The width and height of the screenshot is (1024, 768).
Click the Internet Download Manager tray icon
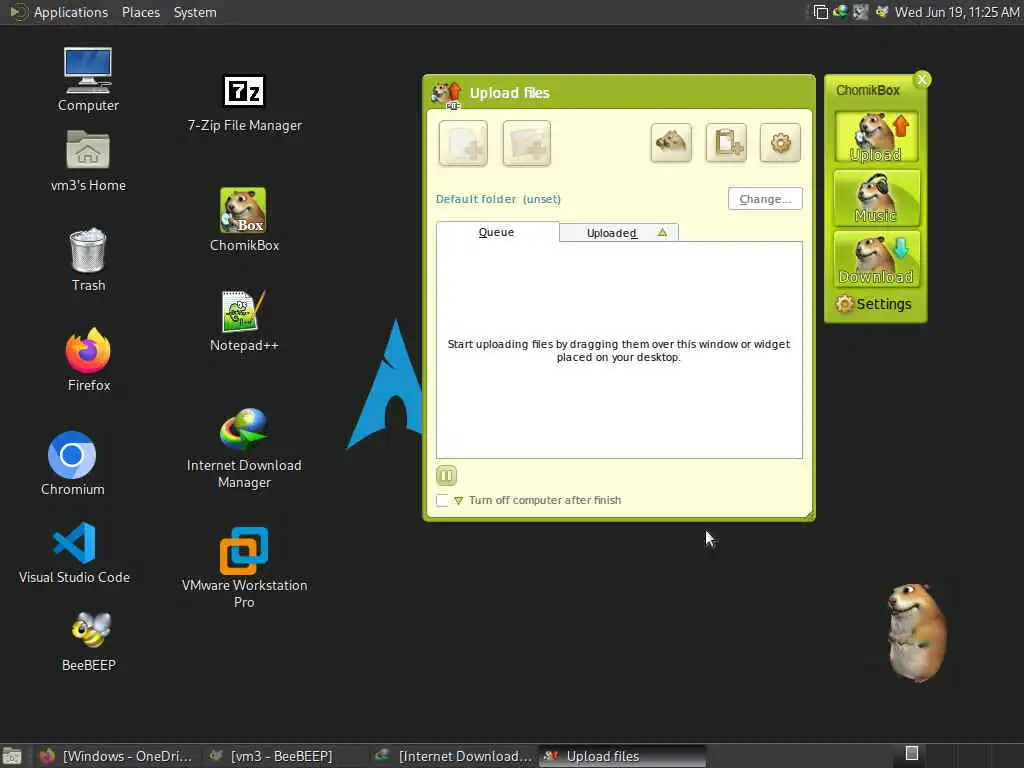840,12
